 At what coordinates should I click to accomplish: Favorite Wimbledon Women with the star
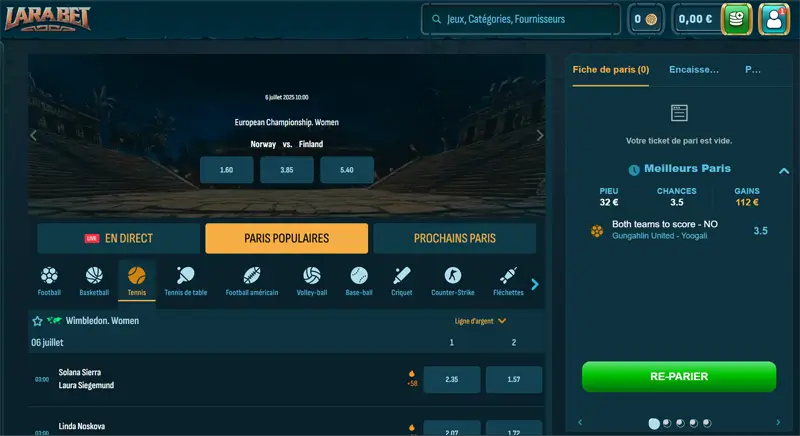[x=38, y=321]
